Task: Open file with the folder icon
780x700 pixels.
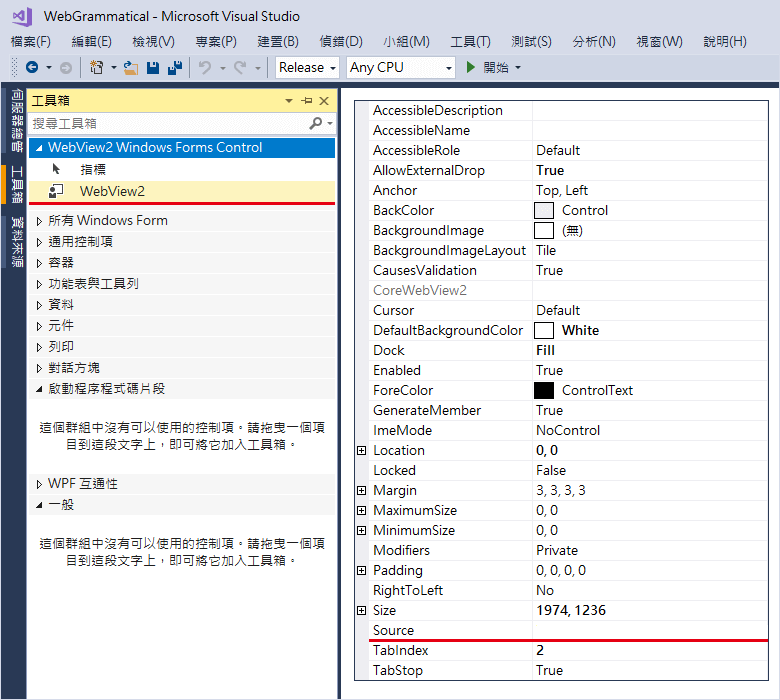Action: pos(131,68)
